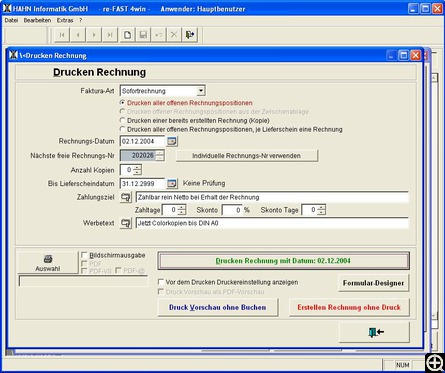Click the Zahltage stepper arrows

182,210
